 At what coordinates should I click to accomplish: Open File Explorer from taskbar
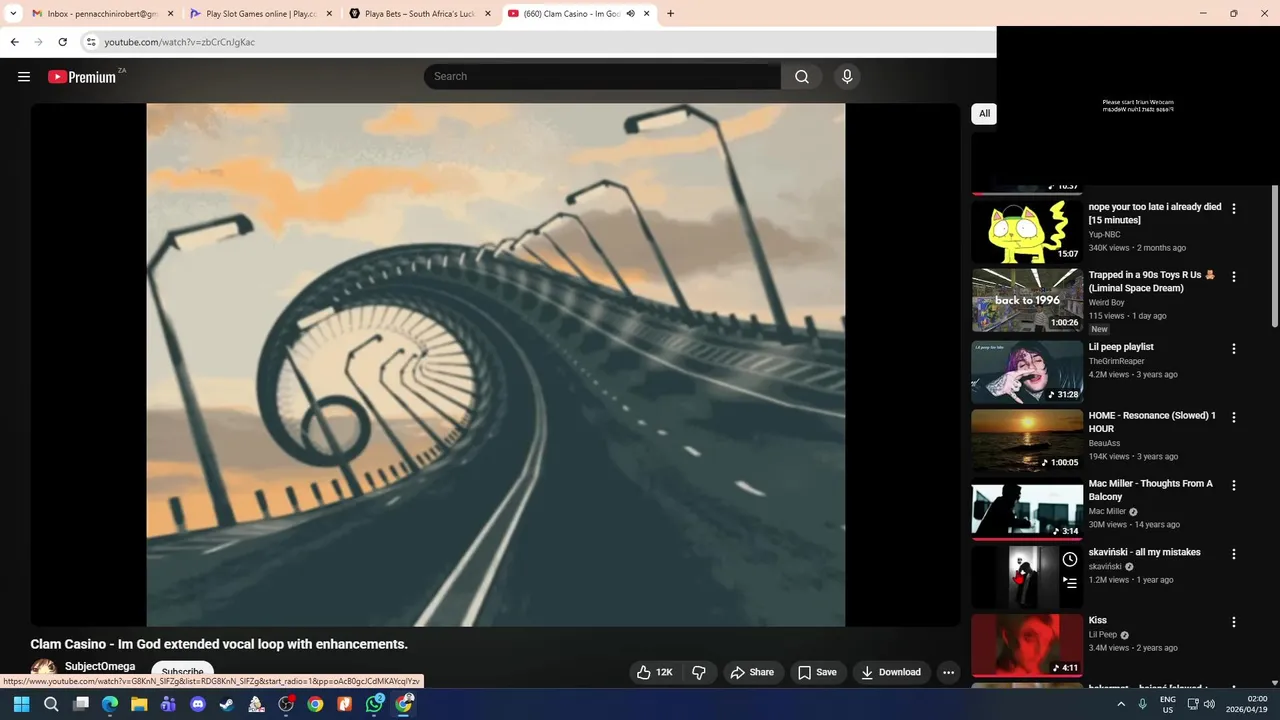point(139,705)
